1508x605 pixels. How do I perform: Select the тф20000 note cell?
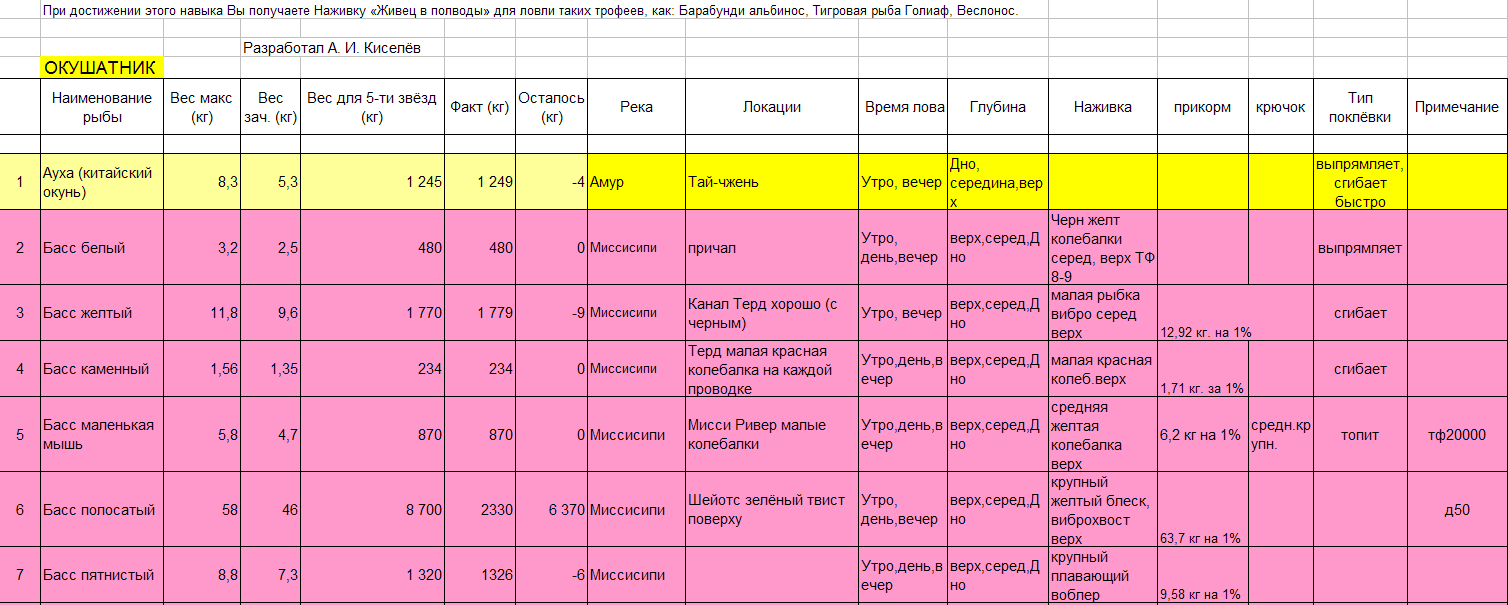[1457, 435]
